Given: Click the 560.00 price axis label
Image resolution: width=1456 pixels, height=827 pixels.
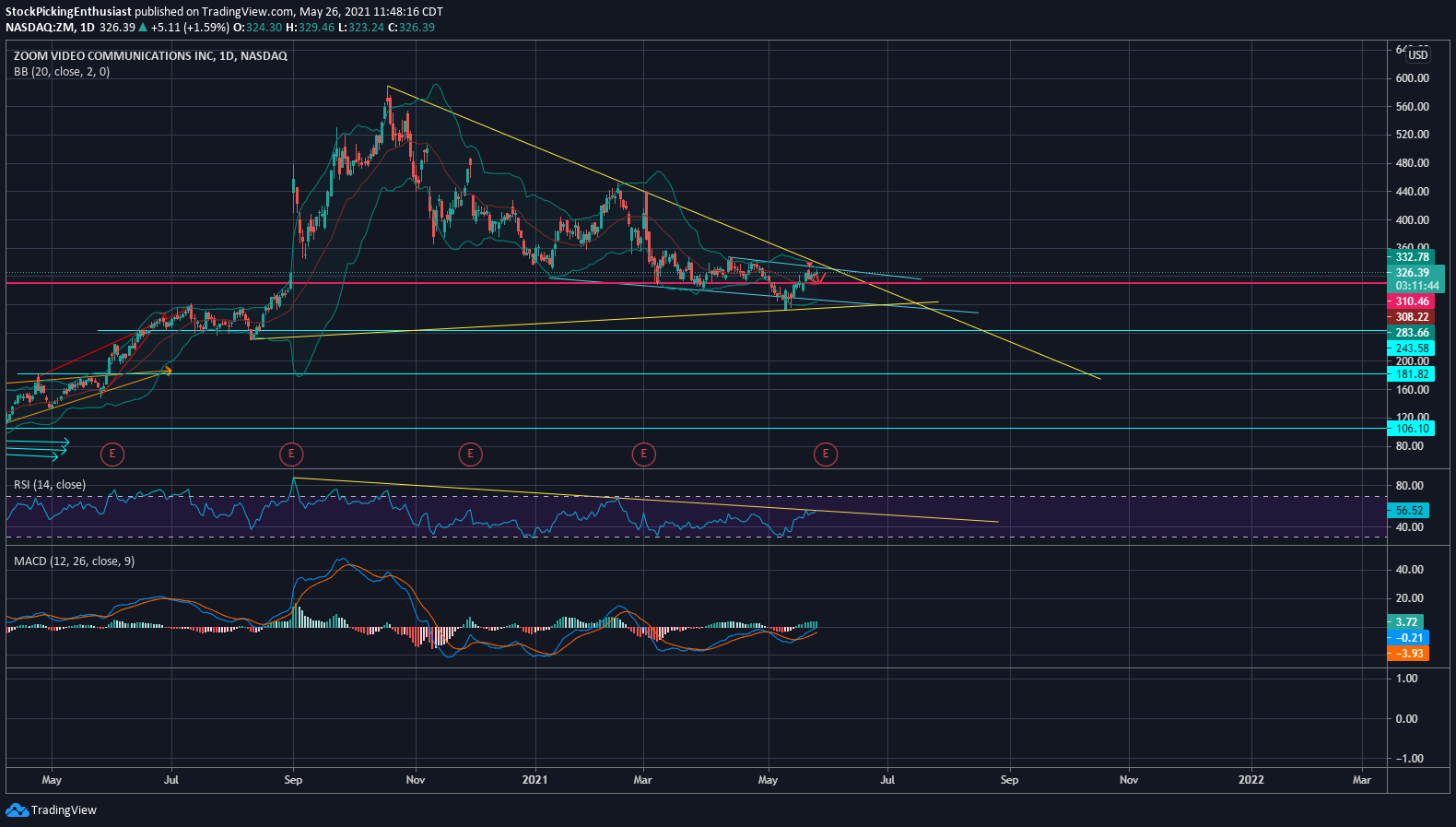Looking at the screenshot, I should [1413, 107].
